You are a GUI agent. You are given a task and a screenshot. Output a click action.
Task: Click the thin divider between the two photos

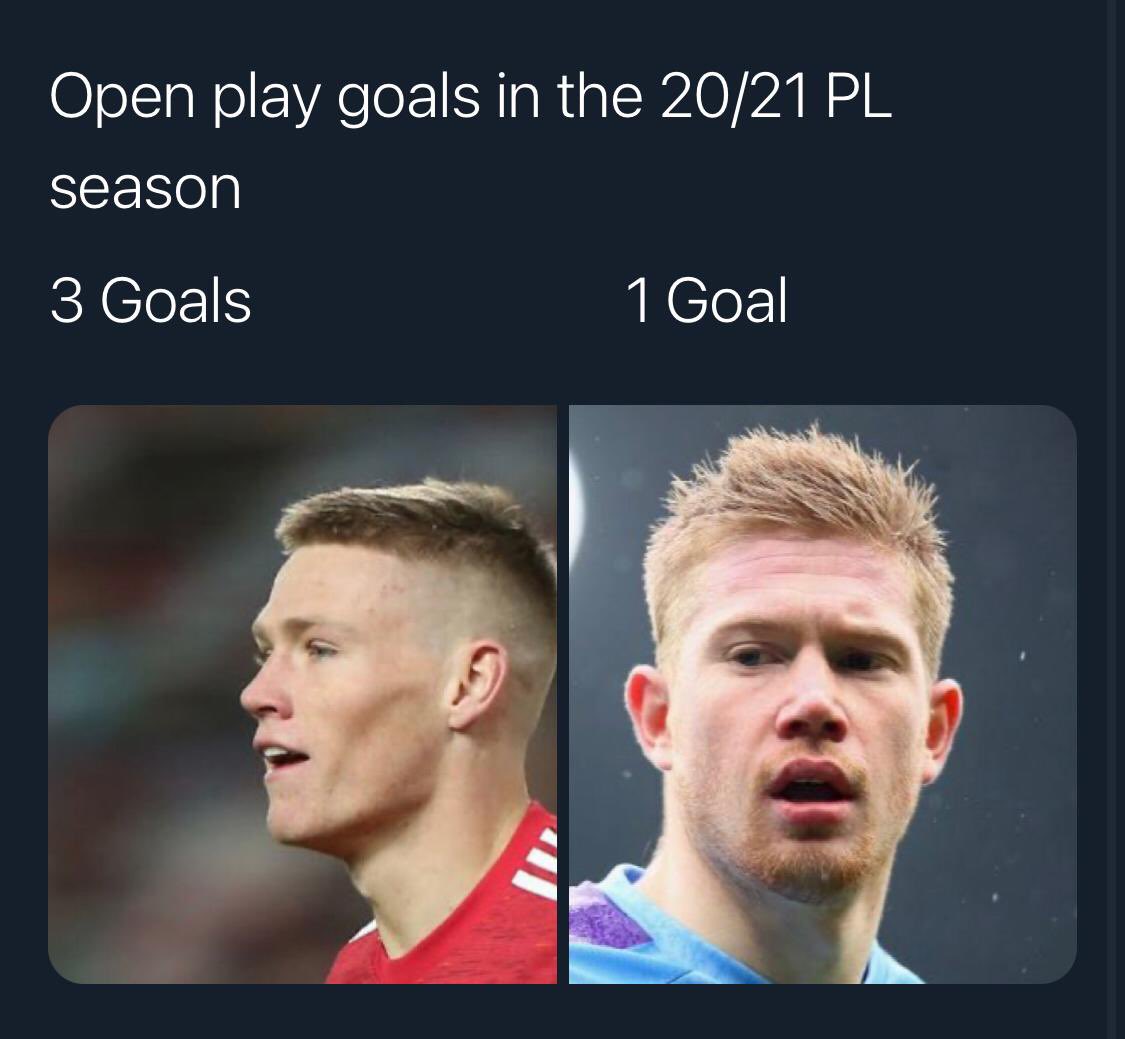562,694
